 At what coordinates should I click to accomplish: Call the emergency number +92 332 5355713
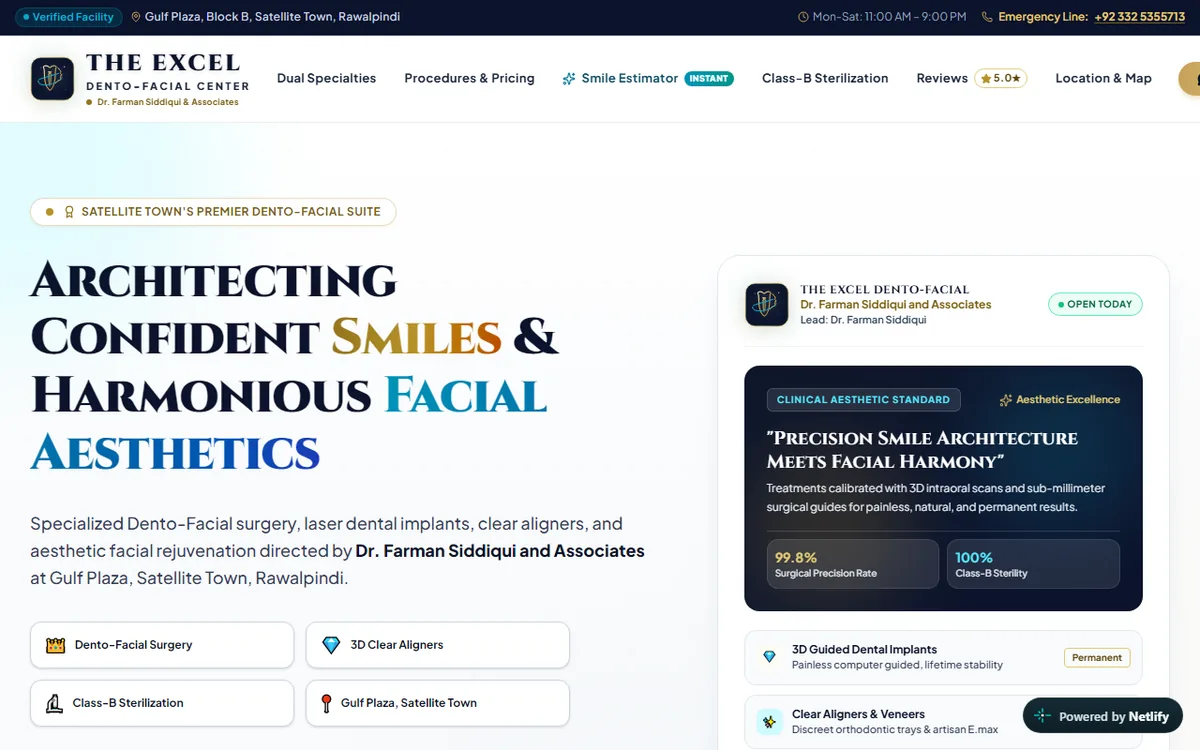click(x=1139, y=17)
